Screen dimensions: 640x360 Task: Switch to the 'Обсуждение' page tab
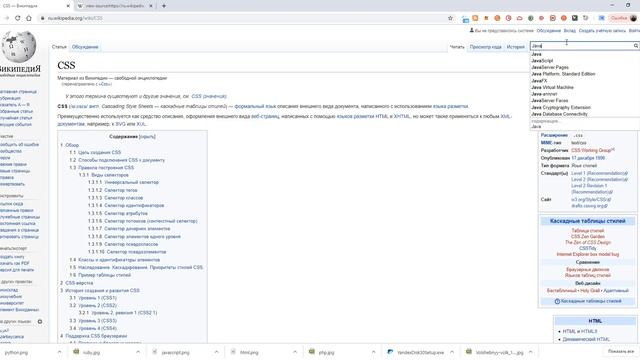tap(85, 47)
